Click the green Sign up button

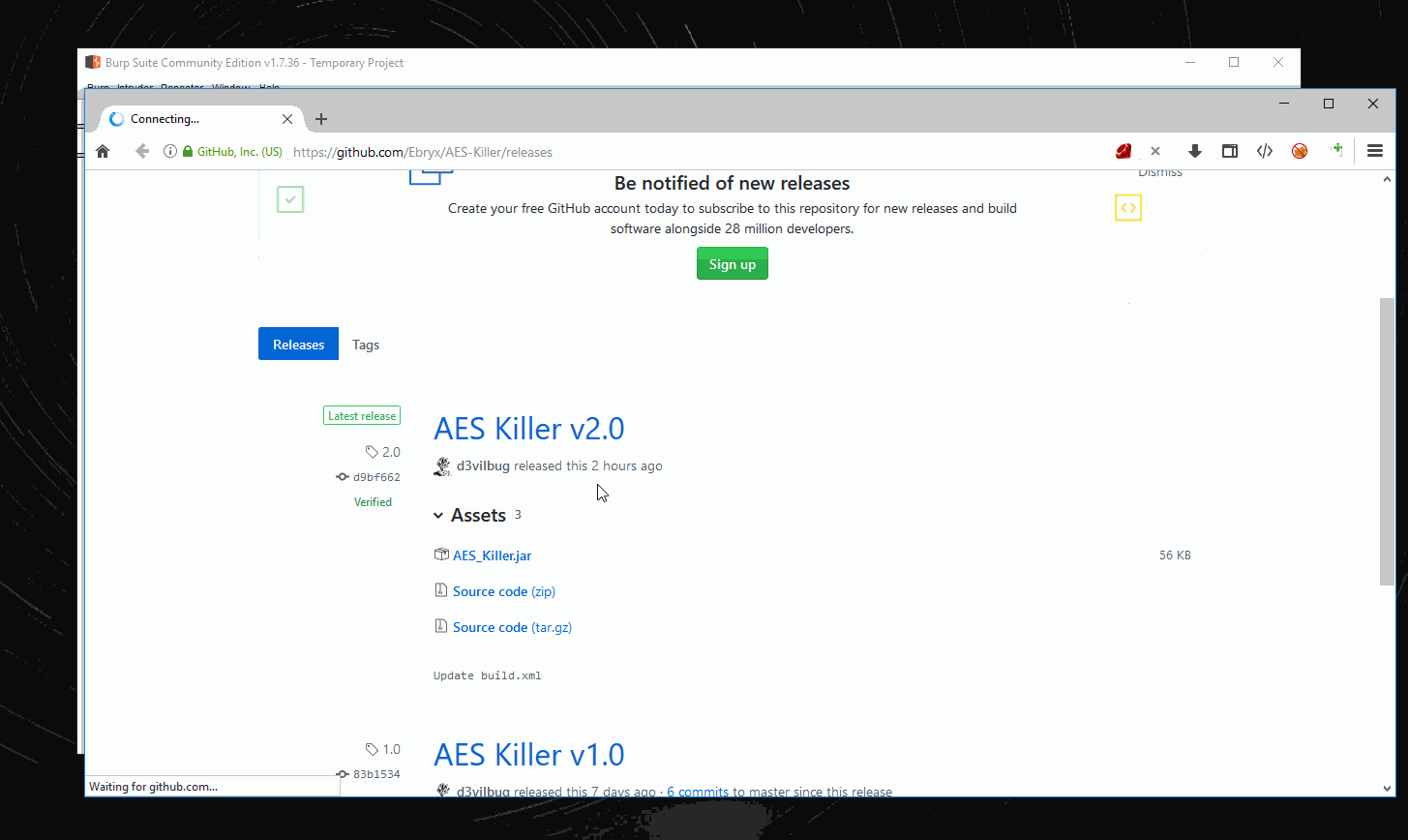point(732,263)
